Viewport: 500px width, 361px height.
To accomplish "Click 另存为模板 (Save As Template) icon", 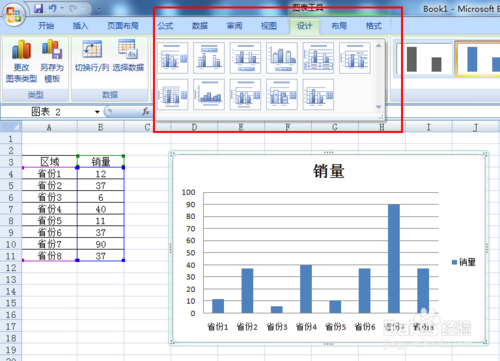I will [52, 61].
